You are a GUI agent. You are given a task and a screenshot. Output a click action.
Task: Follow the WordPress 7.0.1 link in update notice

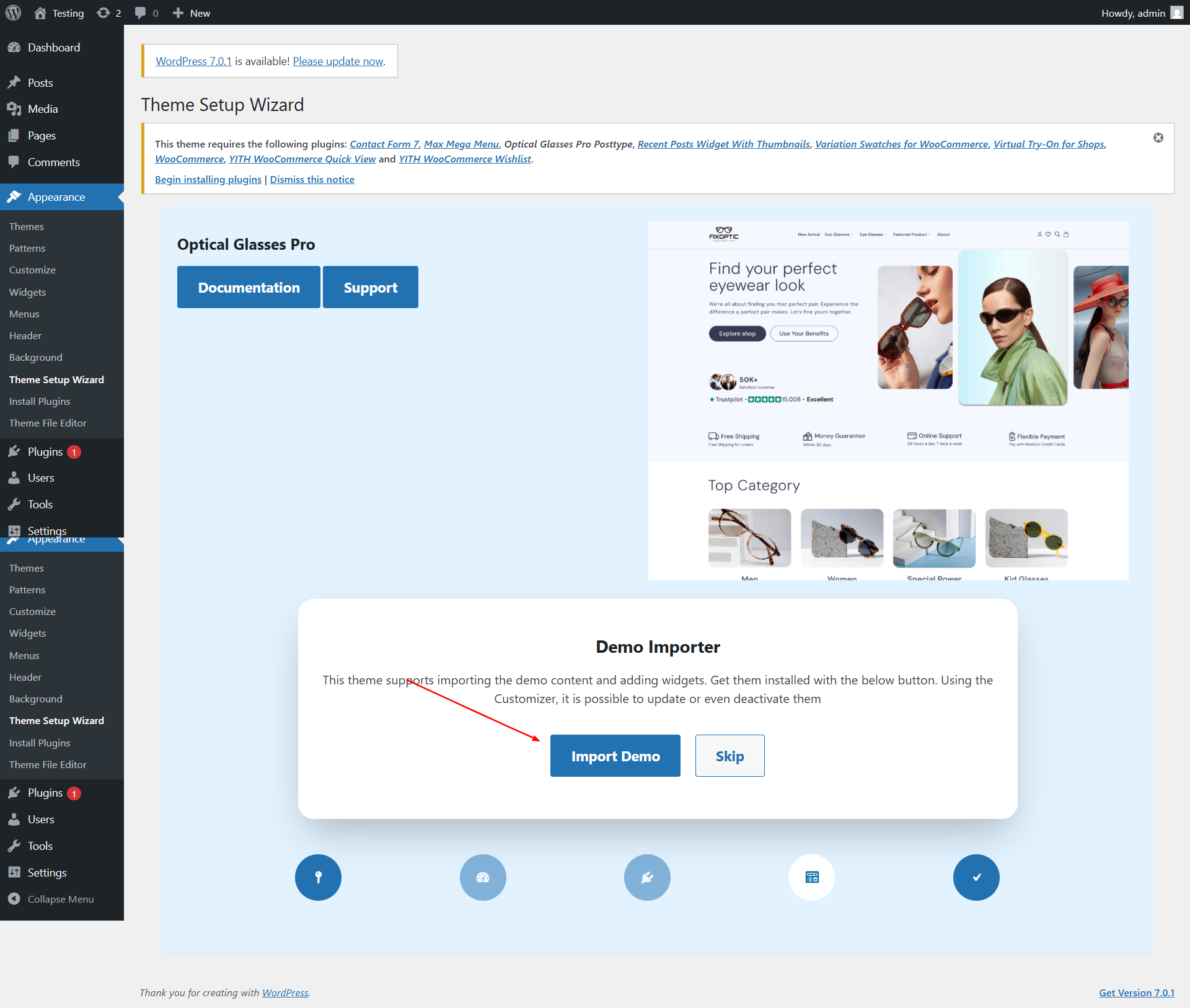(x=193, y=61)
